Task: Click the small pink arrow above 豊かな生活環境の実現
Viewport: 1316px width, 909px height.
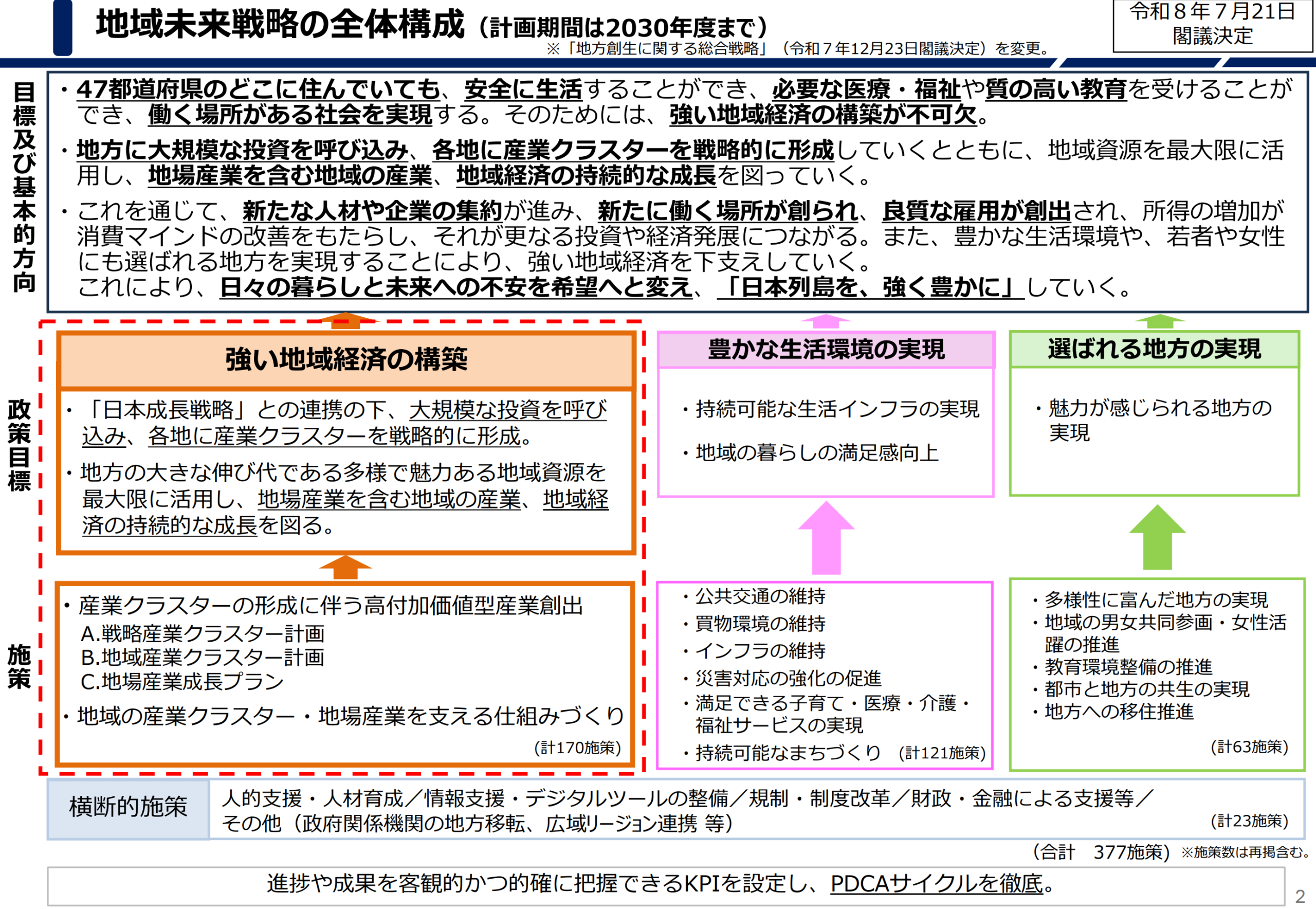Action: click(x=826, y=321)
